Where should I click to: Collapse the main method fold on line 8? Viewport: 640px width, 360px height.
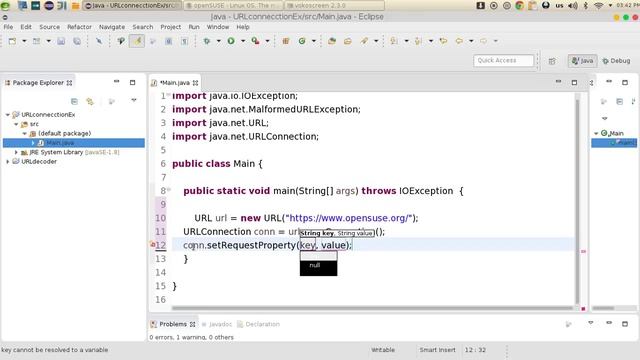click(169, 189)
